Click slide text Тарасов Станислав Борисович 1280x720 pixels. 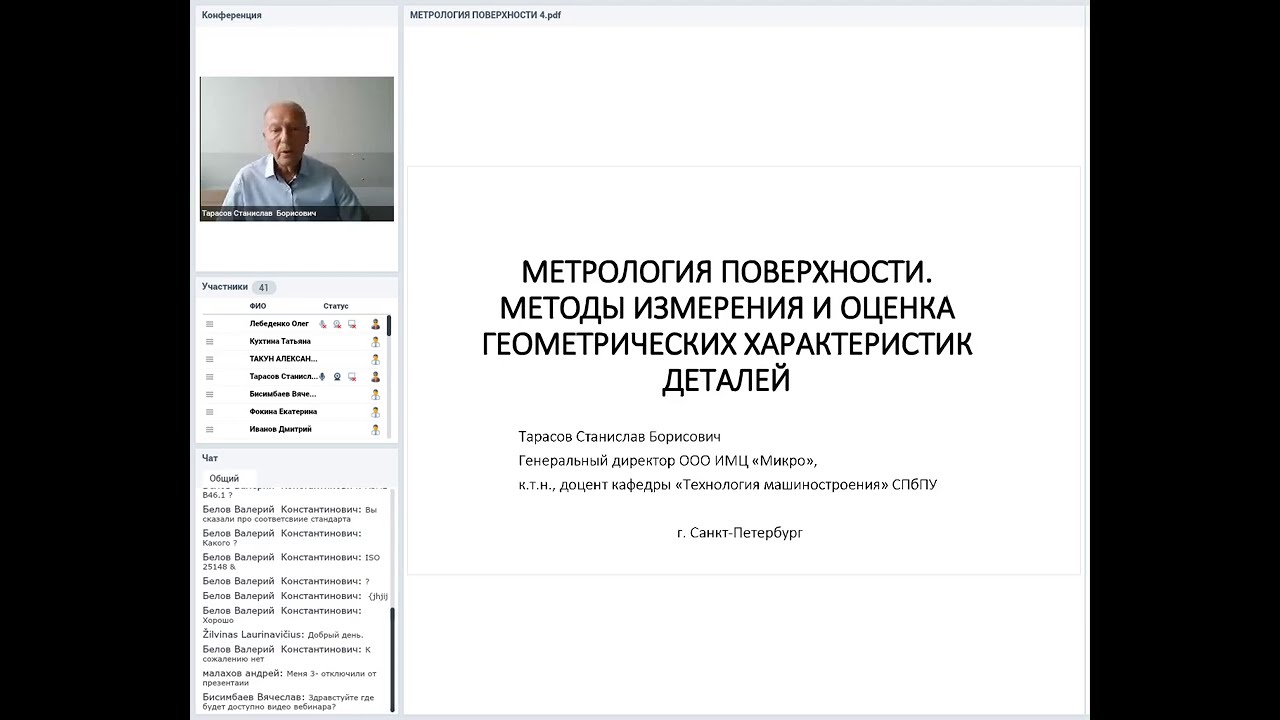click(619, 437)
